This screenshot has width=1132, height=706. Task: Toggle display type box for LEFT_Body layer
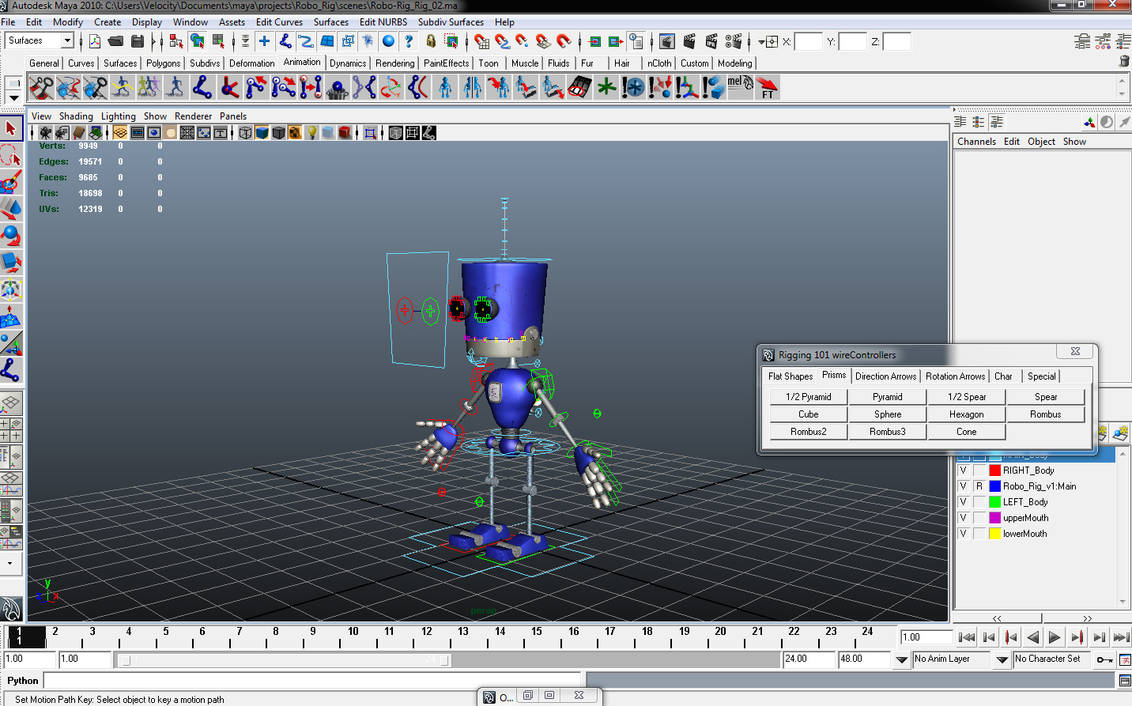(x=979, y=502)
